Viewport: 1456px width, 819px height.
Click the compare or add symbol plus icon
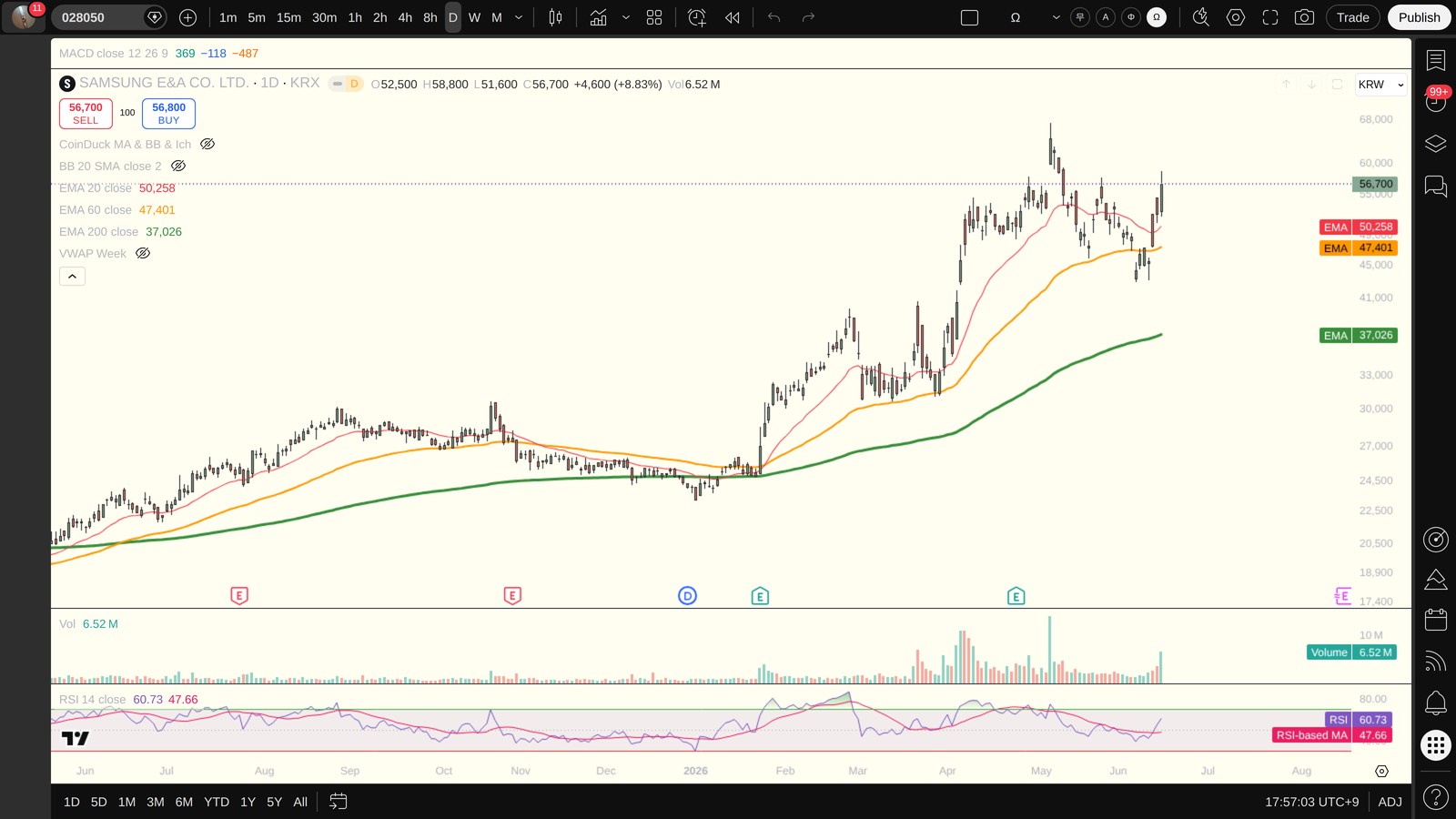click(x=187, y=17)
